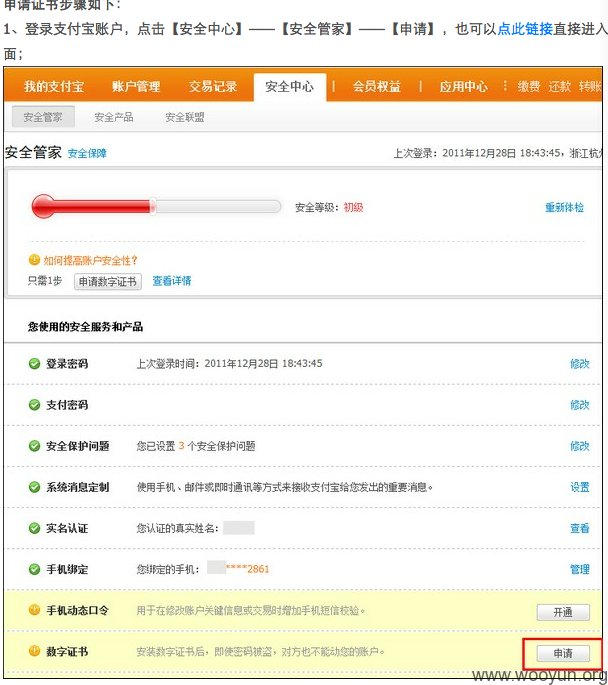This screenshot has width=608, height=685.
Task: Open the 我的支付宝 tab
Action: click(x=54, y=86)
